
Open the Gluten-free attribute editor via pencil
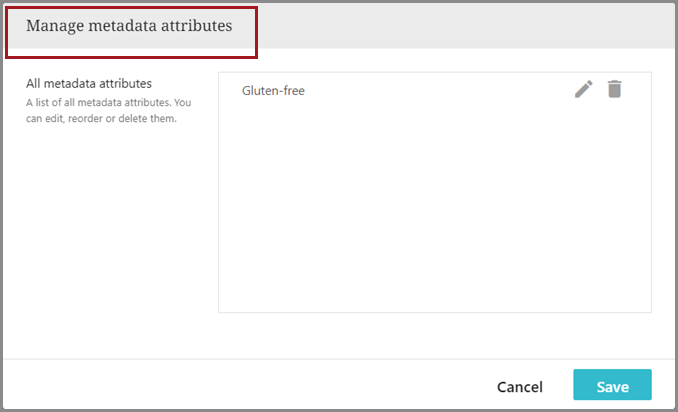[584, 90]
